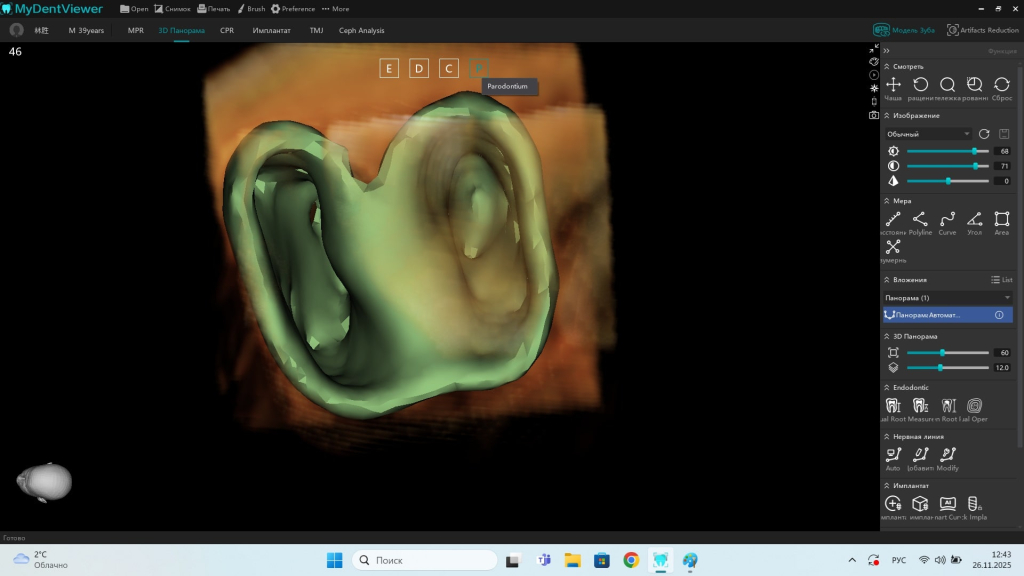This screenshot has height=576, width=1024.
Task: Select the Modify nerve line tool
Action: pyautogui.click(x=947, y=455)
